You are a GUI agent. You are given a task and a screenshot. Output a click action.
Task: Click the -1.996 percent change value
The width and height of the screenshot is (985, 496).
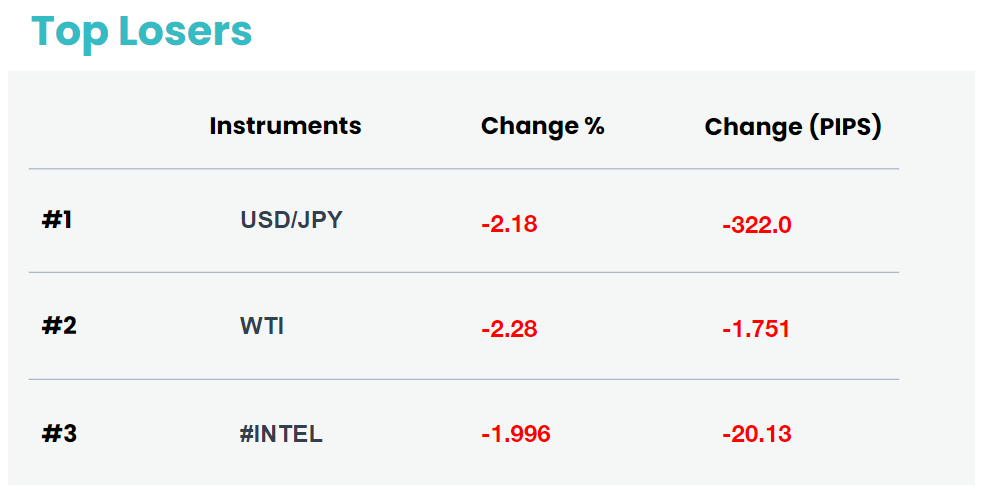pyautogui.click(x=516, y=434)
